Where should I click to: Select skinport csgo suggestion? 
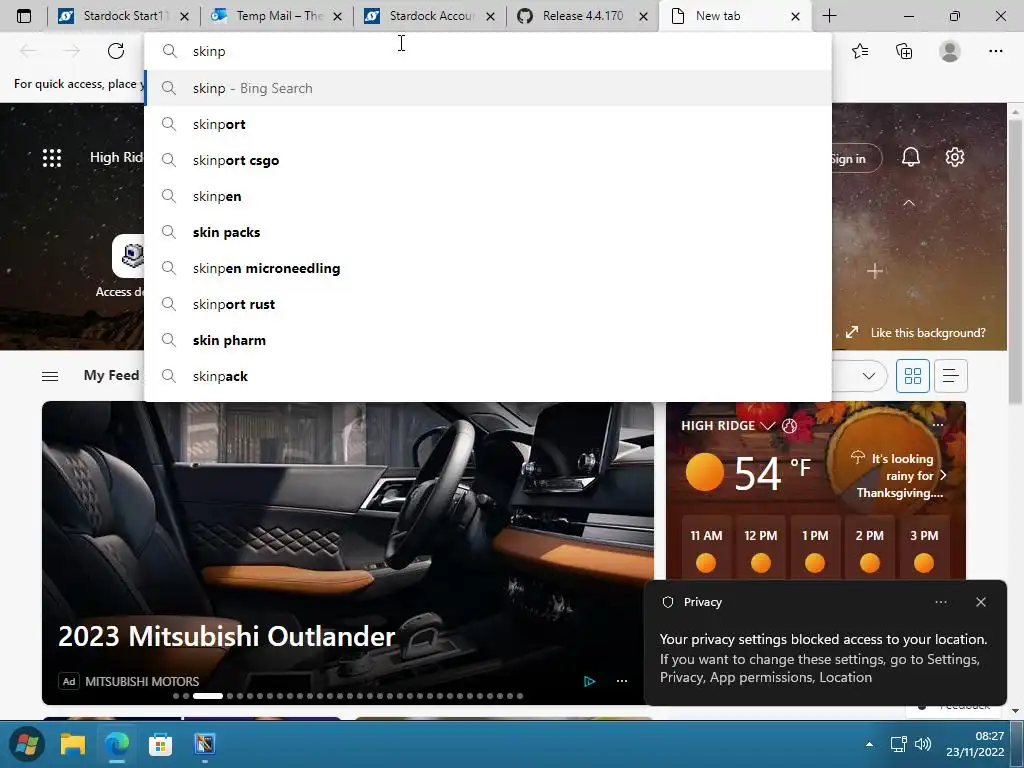point(488,160)
